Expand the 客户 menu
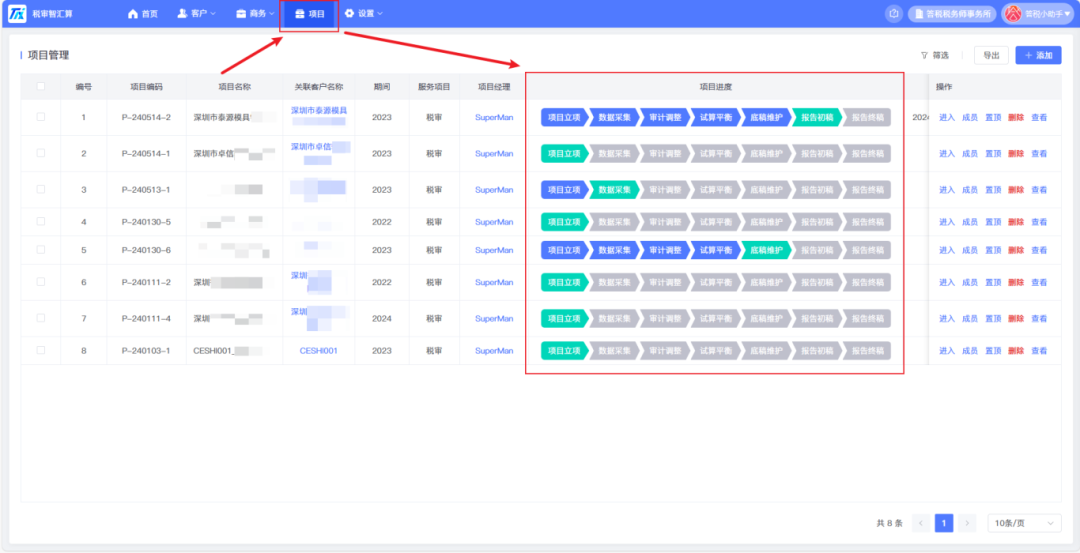The image size is (1080, 553). click(196, 13)
